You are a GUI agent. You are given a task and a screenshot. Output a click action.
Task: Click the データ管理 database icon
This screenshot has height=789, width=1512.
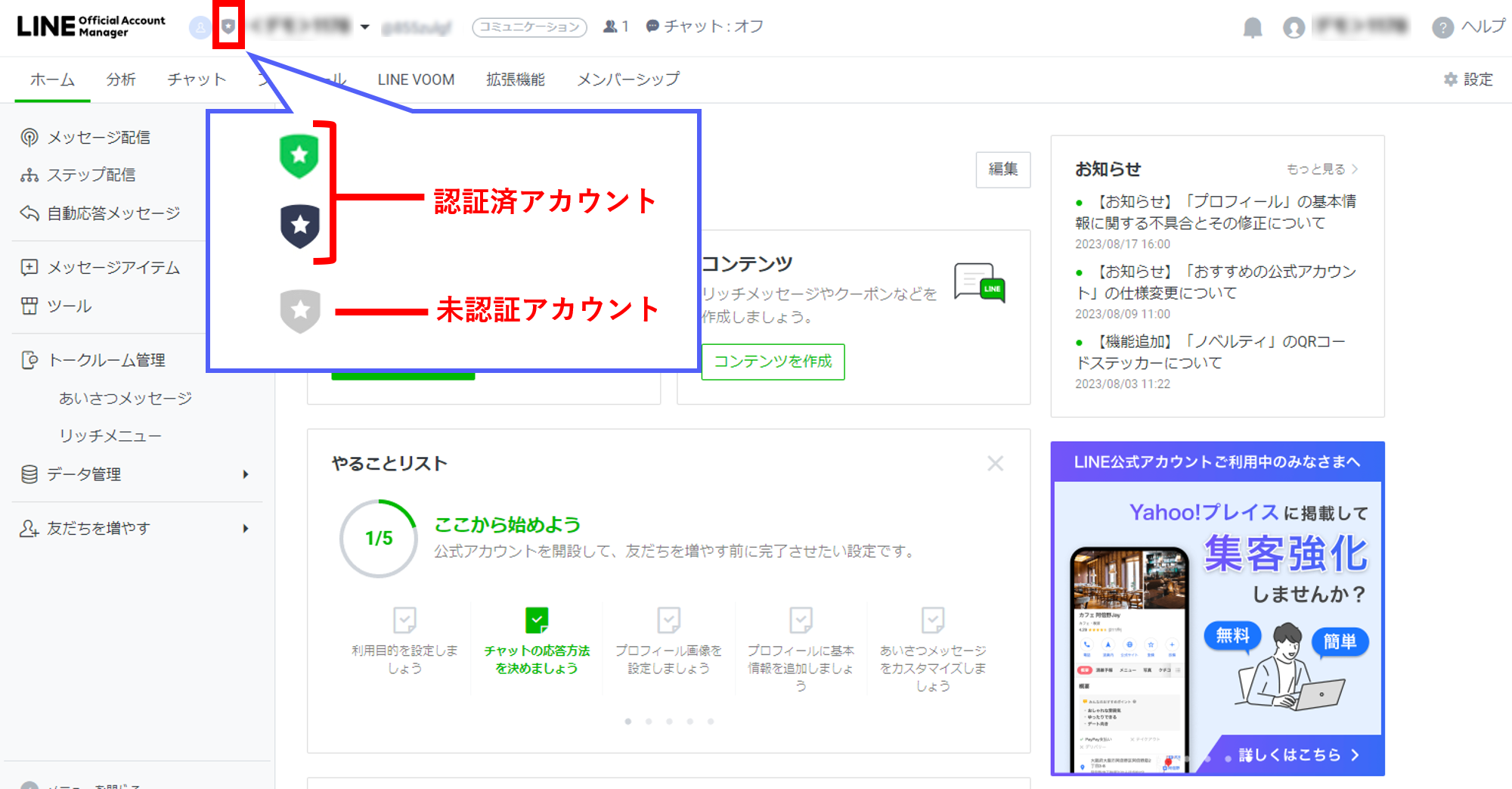pos(29,474)
